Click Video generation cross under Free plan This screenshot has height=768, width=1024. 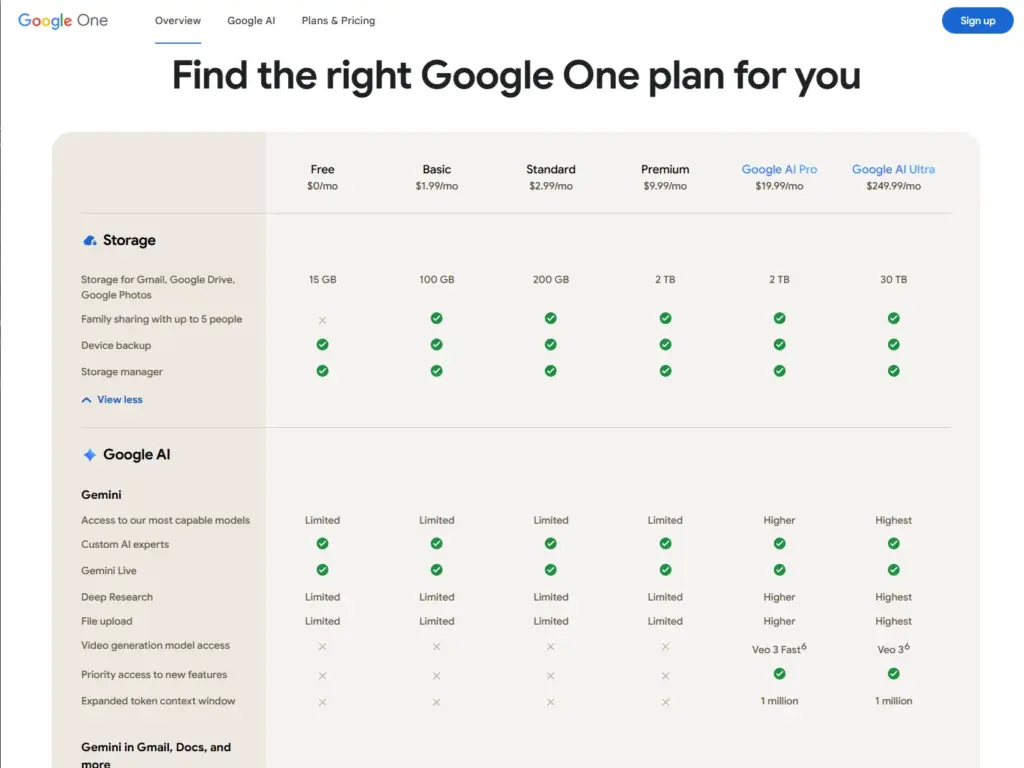pos(322,647)
